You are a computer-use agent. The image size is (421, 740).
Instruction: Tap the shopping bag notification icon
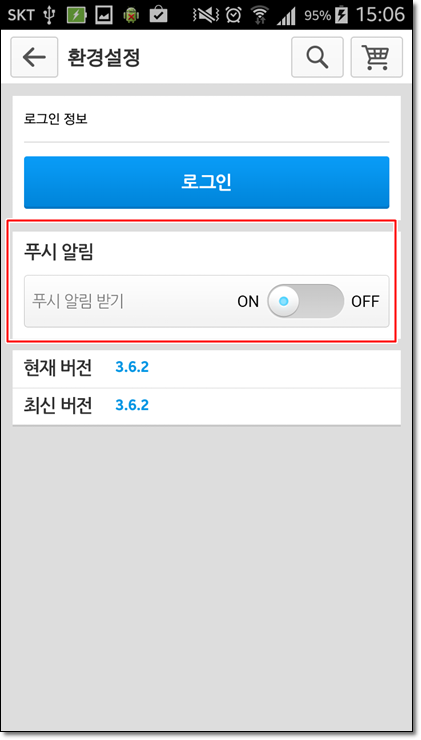[158, 15]
